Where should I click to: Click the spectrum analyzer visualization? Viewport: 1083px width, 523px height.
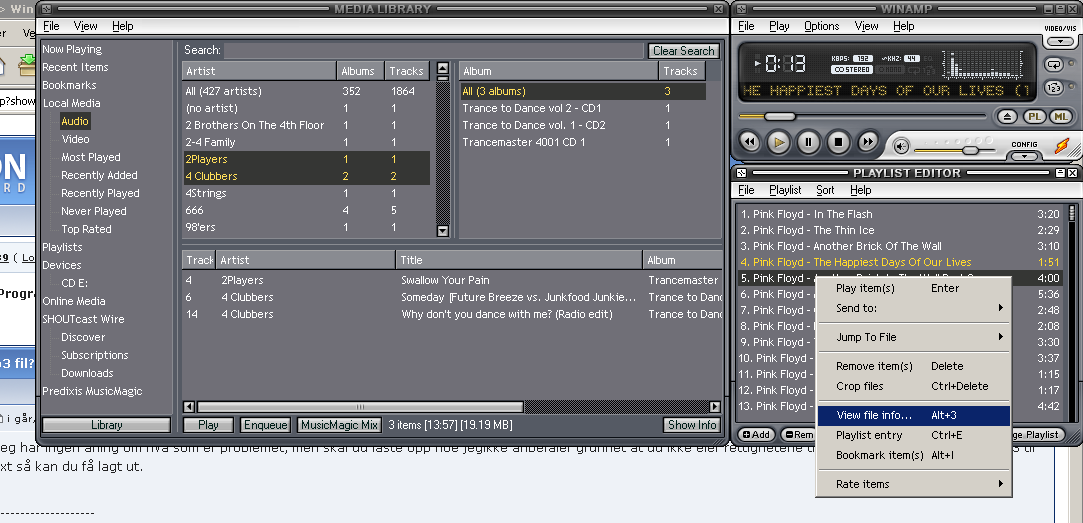click(x=985, y=64)
